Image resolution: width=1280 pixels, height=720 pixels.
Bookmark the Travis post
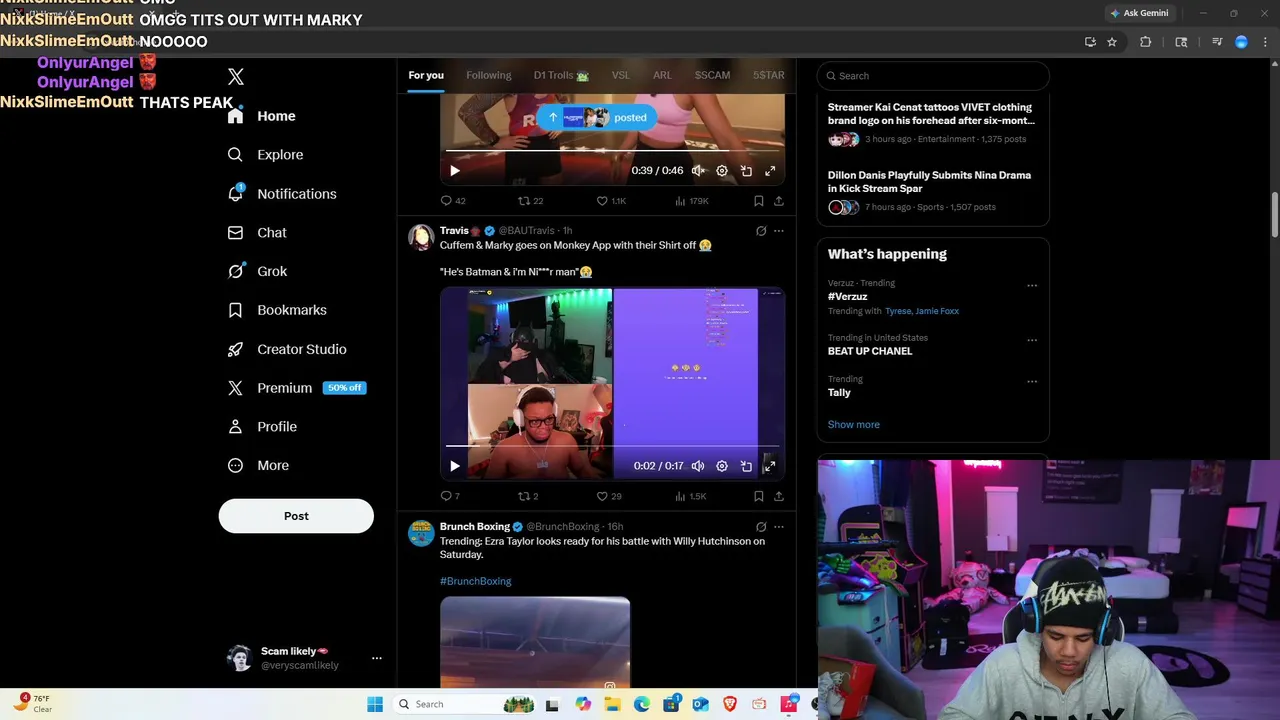[x=759, y=496]
